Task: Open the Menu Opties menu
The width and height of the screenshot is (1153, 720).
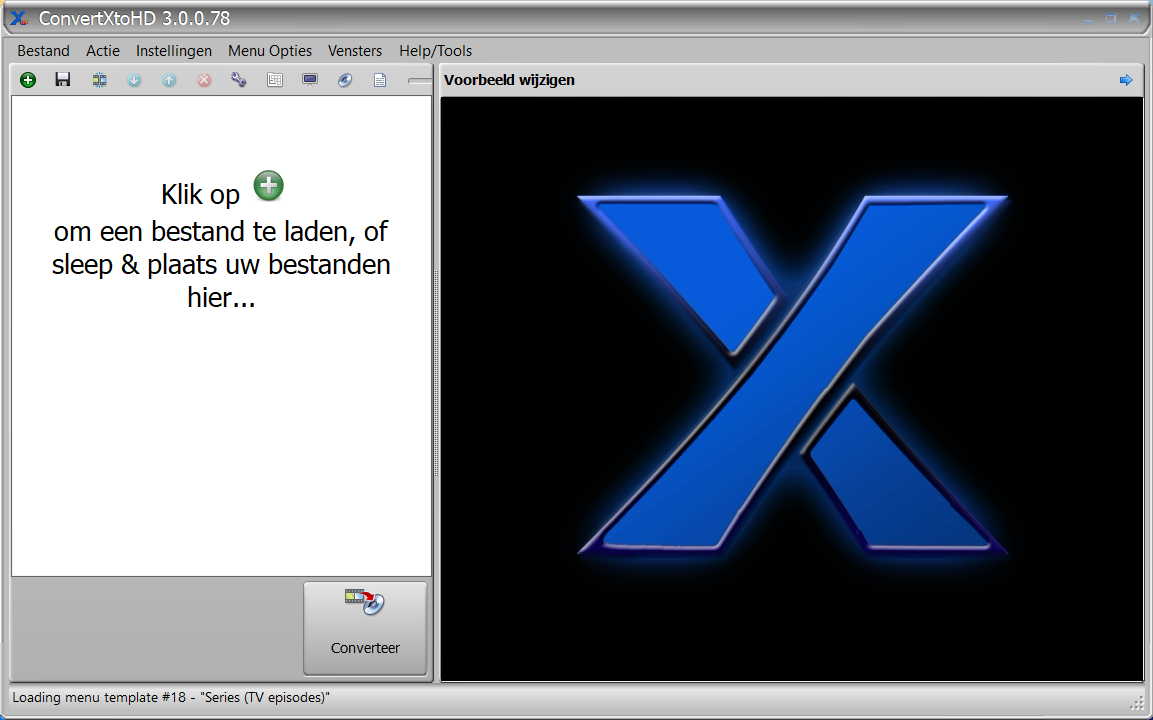Action: 270,51
